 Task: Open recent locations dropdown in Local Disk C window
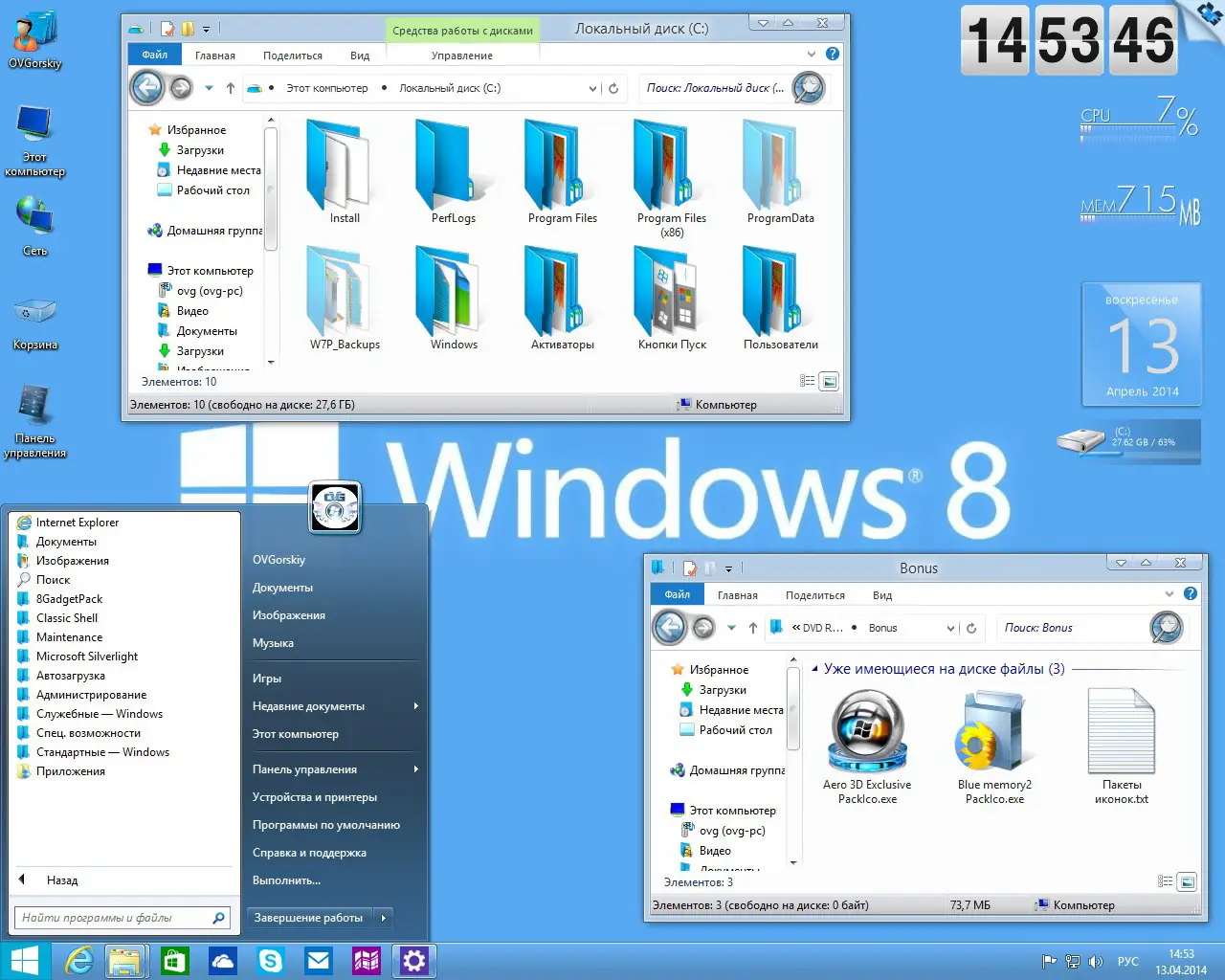tap(209, 88)
